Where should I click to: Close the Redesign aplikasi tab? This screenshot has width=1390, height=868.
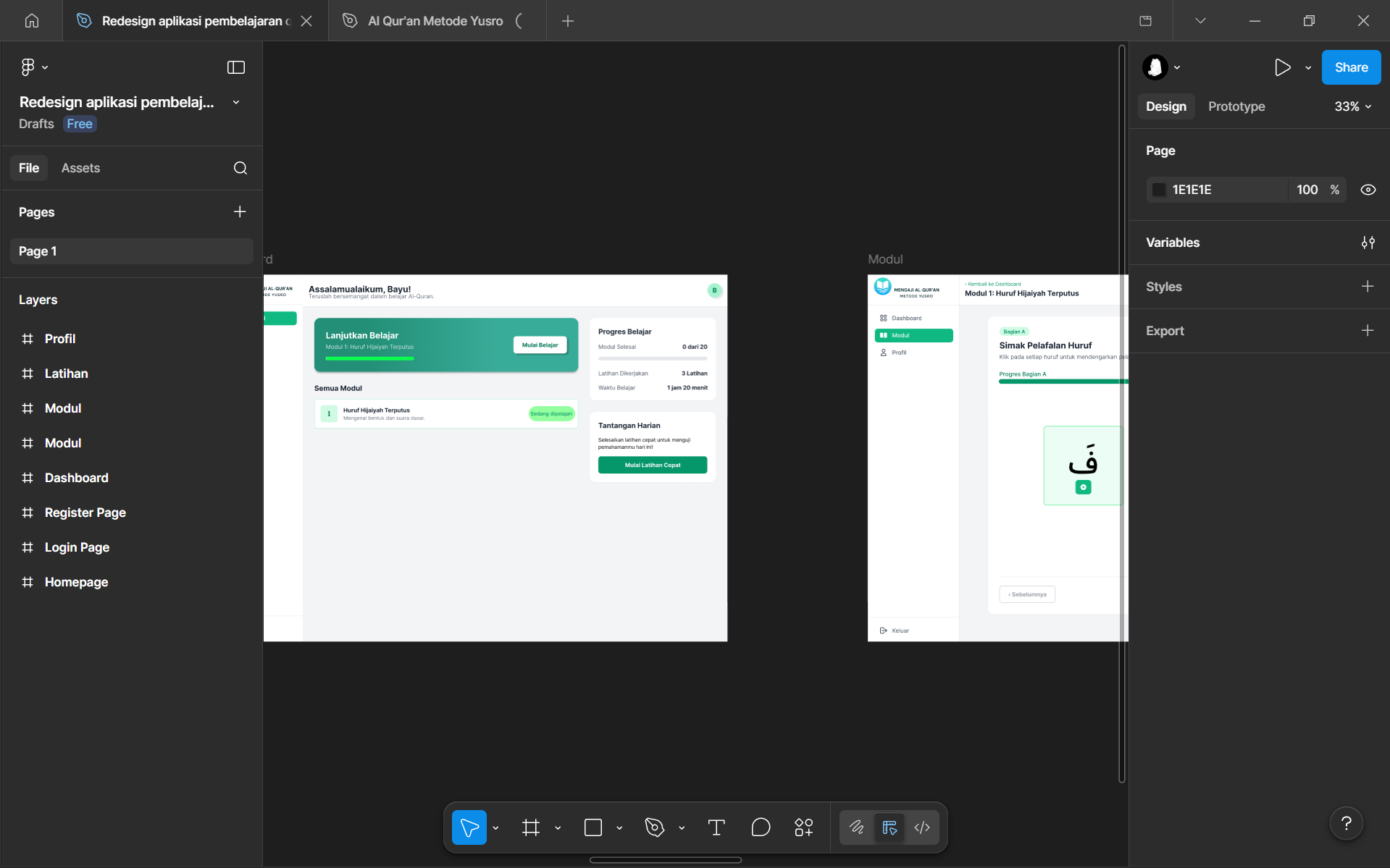point(306,21)
